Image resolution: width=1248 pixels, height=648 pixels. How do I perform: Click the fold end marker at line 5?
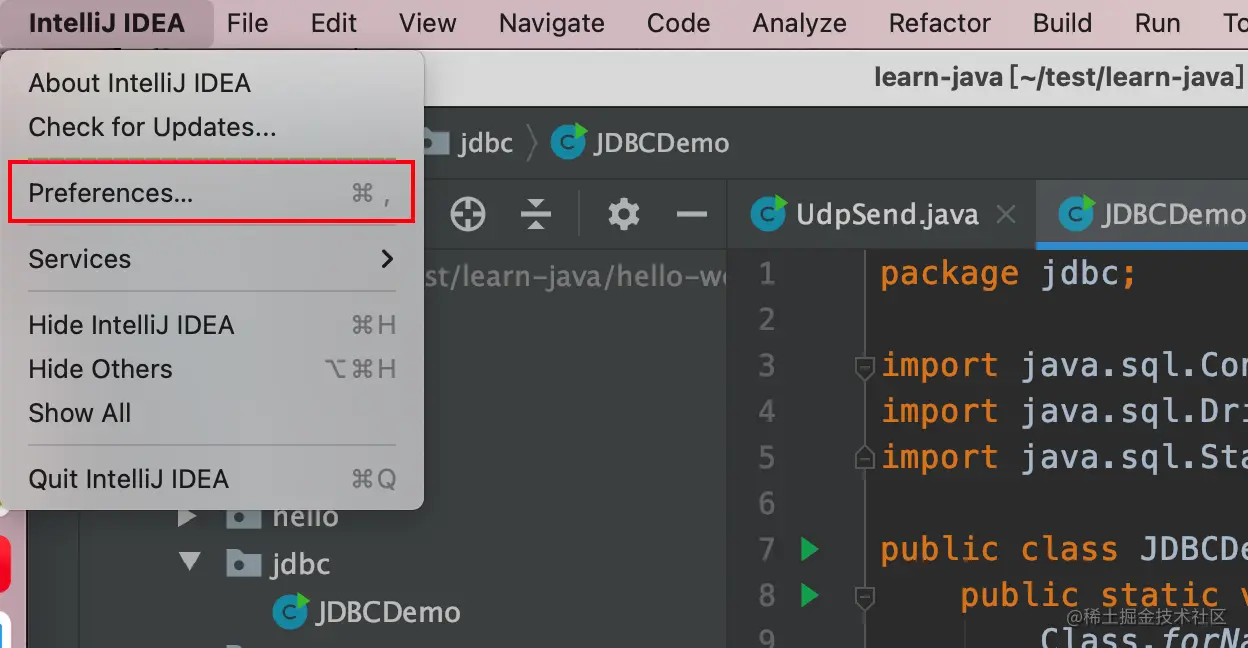pyautogui.click(x=865, y=457)
